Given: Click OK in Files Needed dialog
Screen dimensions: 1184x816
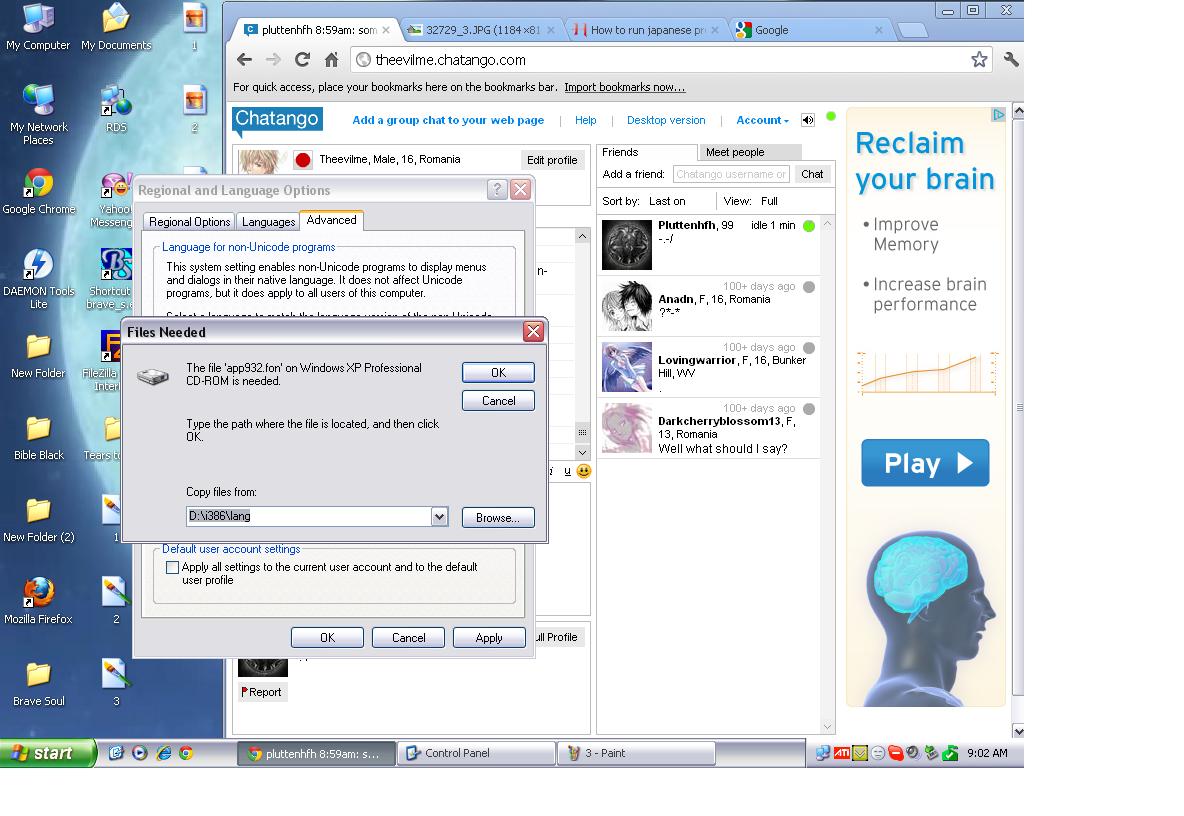Looking at the screenshot, I should tap(498, 373).
